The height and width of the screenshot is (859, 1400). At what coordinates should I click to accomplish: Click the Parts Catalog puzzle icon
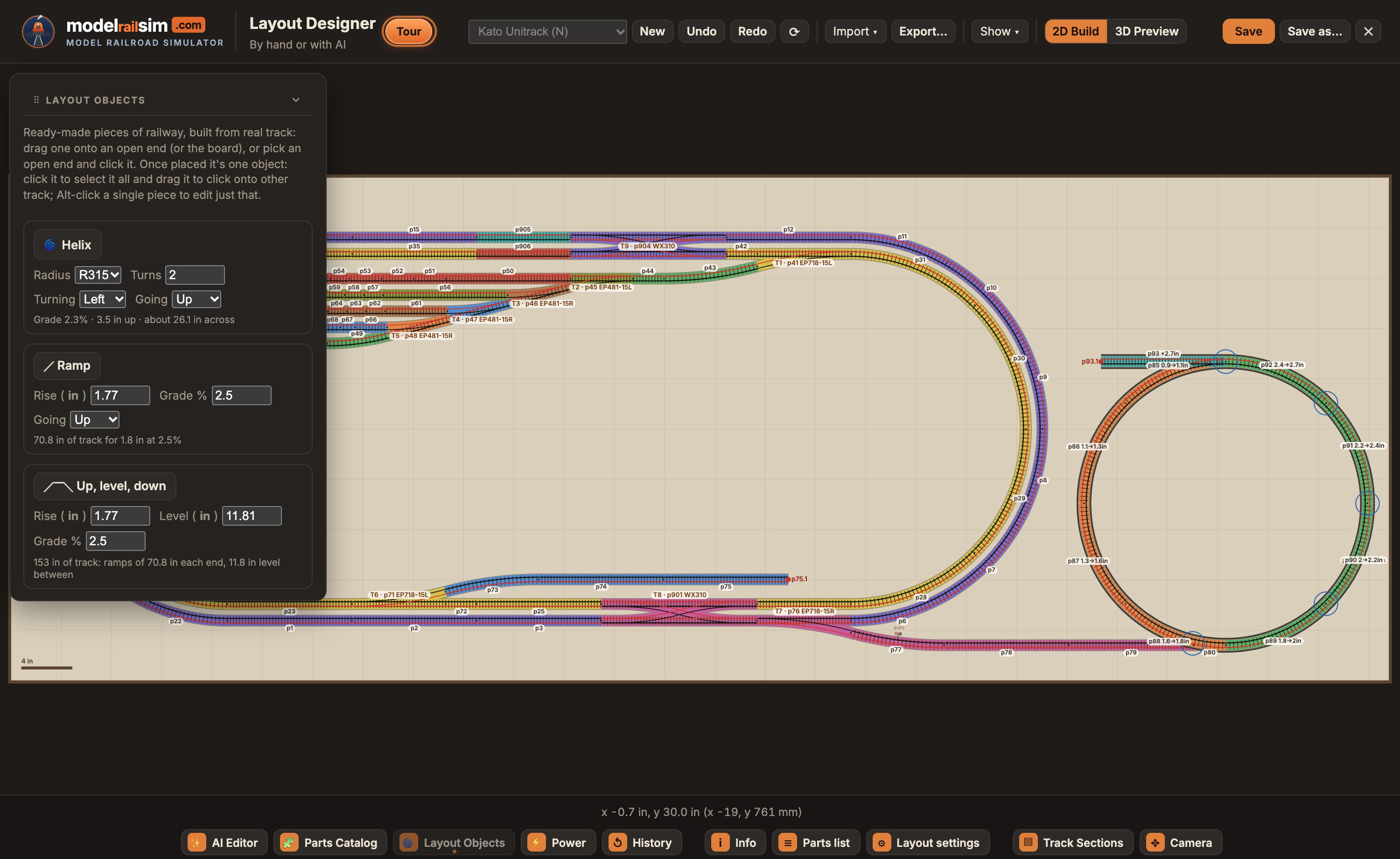(289, 842)
